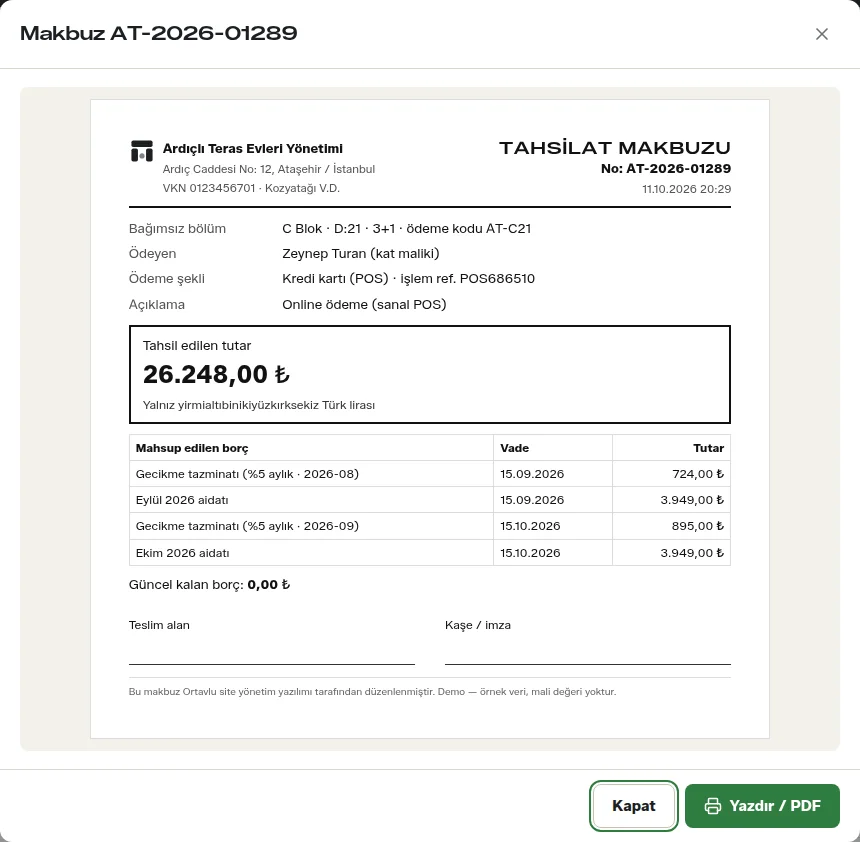The width and height of the screenshot is (860, 842).
Task: Click the Ödeyen label
Action: (x=152, y=253)
